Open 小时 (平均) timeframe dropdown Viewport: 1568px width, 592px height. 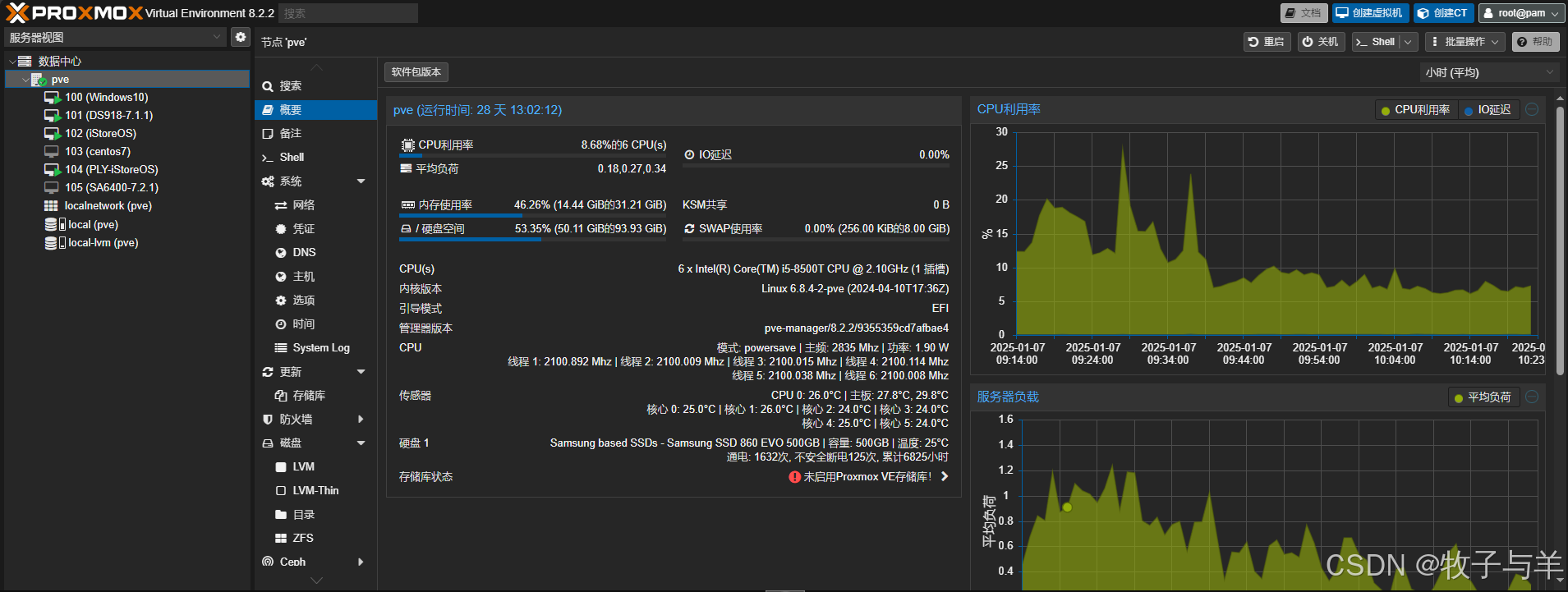1488,72
